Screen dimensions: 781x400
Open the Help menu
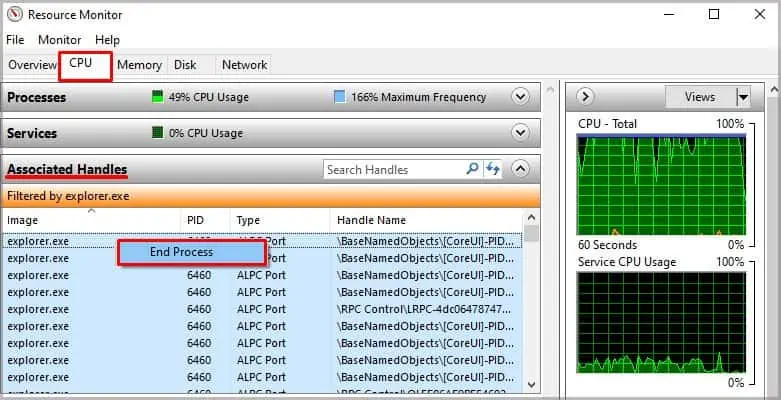(x=107, y=40)
